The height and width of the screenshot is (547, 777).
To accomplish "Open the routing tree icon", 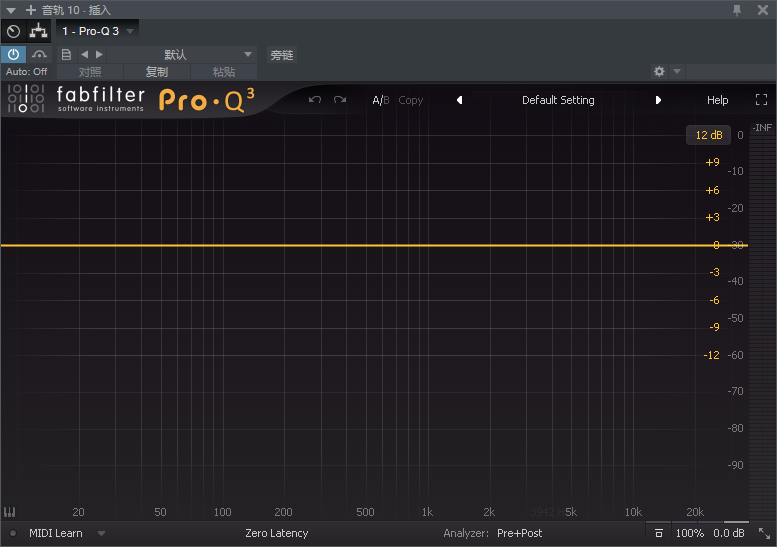I will 38,31.
